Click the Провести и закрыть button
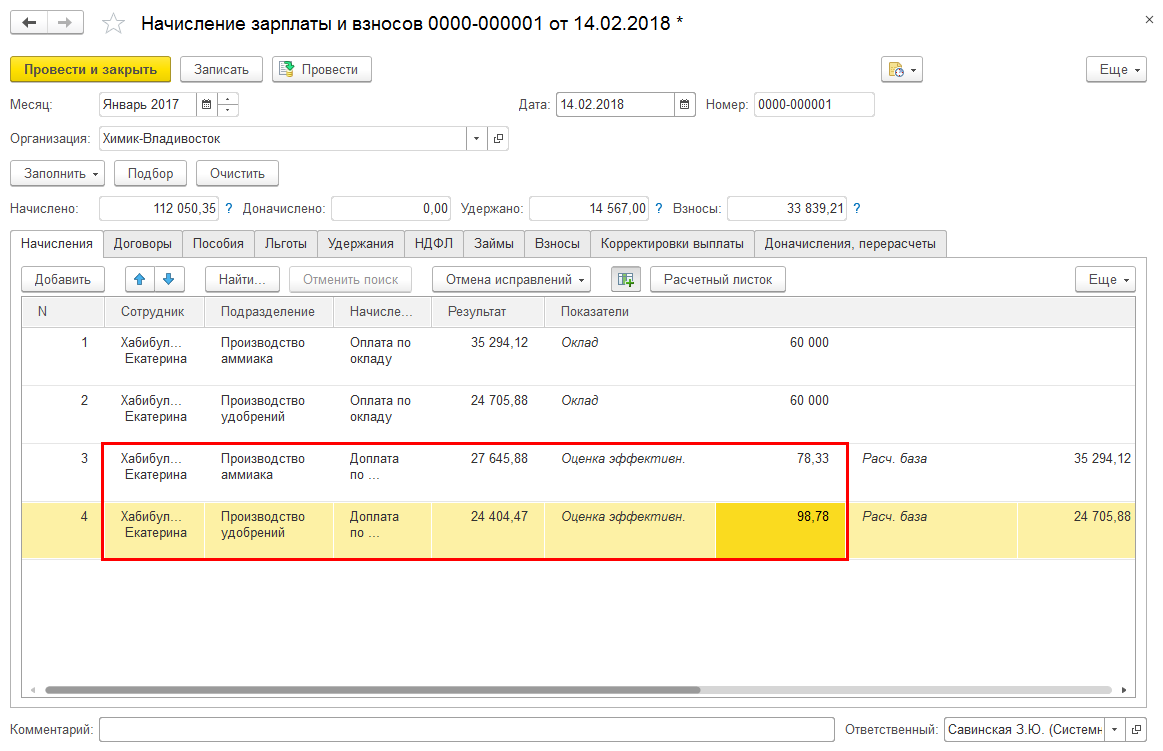 point(90,69)
